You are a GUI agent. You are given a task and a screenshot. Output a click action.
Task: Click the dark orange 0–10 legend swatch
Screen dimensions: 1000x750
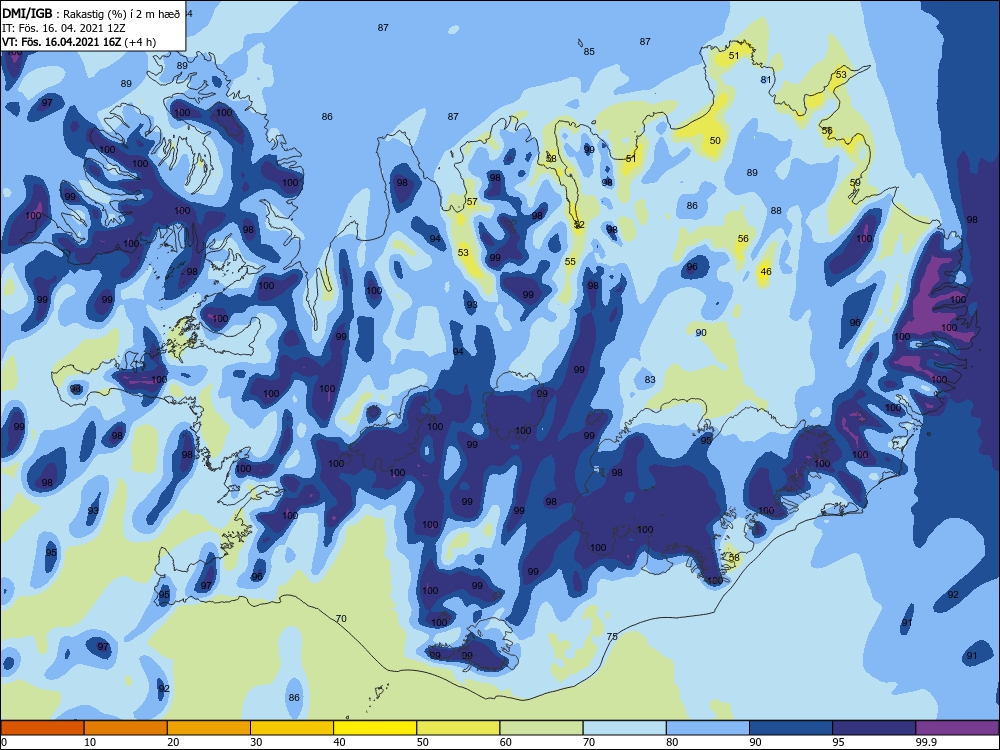42,728
